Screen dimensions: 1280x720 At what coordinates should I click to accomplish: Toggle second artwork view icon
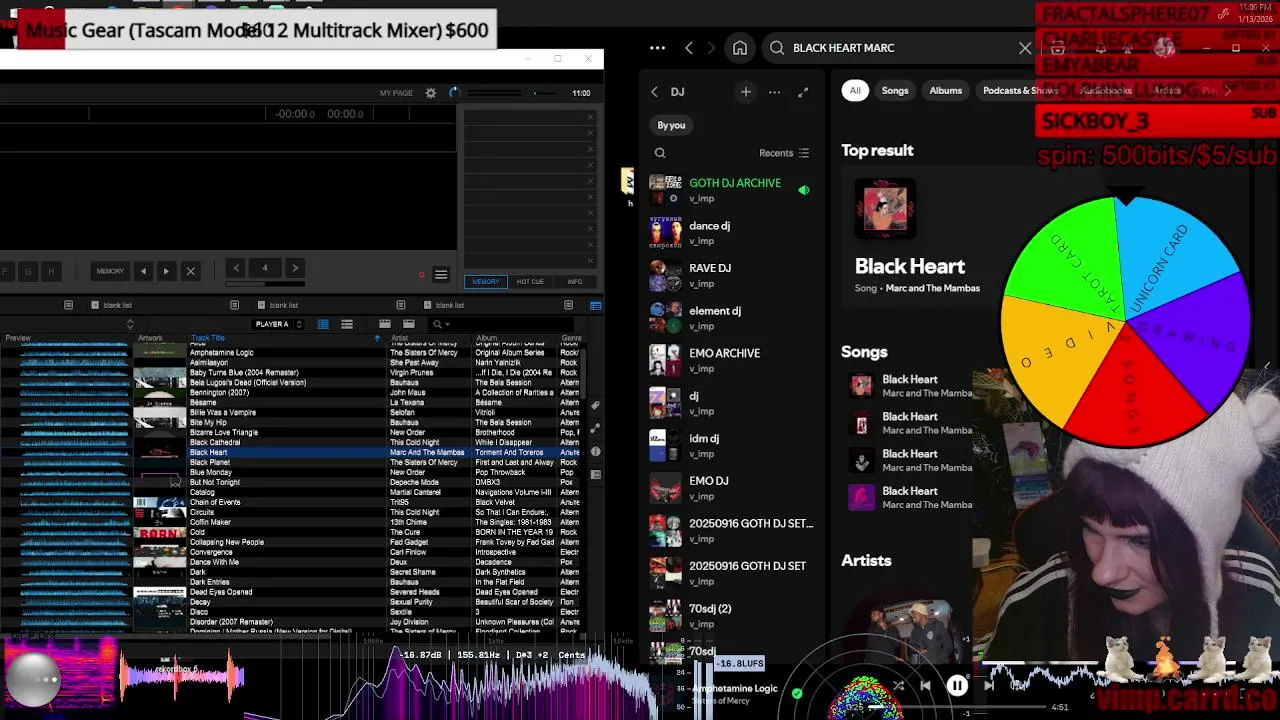pos(409,324)
